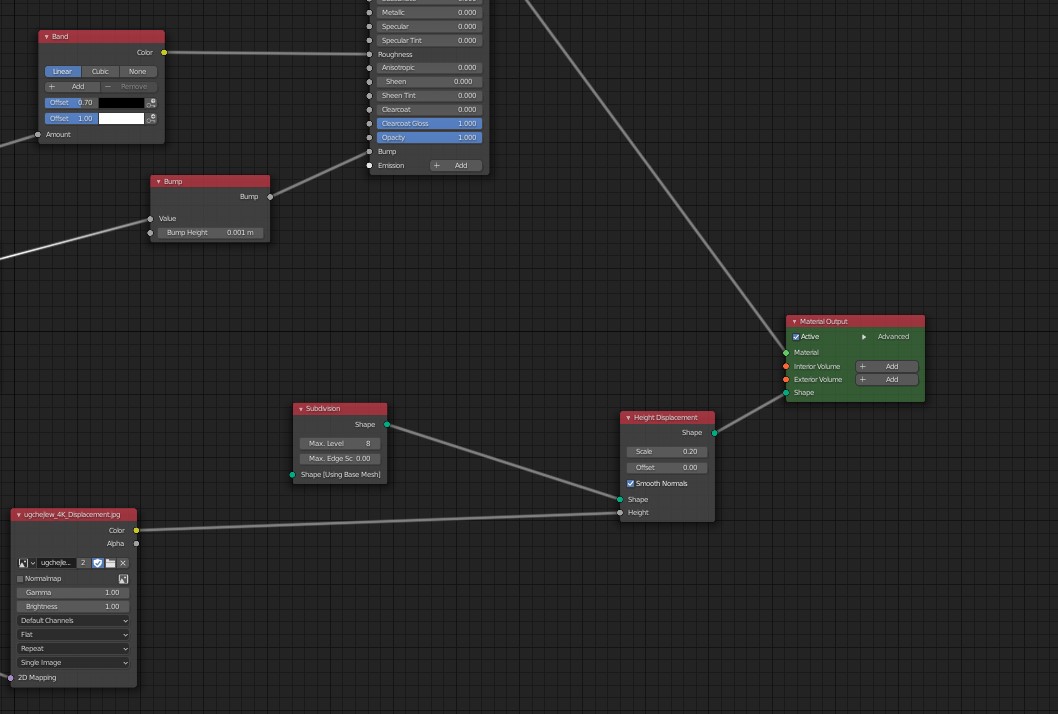1058x714 pixels.
Task: Click the fake user shield icon
Action: point(98,563)
